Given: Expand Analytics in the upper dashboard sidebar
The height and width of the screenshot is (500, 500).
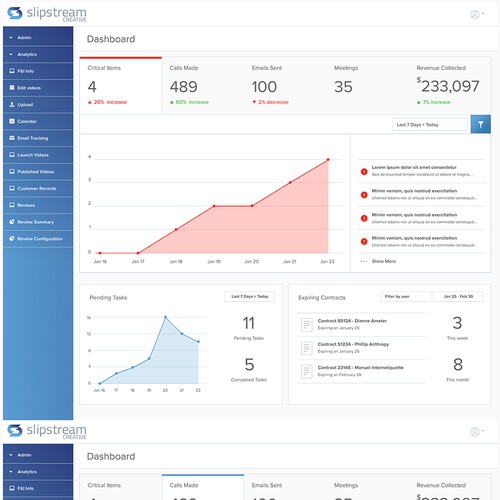Looking at the screenshot, I should (x=38, y=54).
